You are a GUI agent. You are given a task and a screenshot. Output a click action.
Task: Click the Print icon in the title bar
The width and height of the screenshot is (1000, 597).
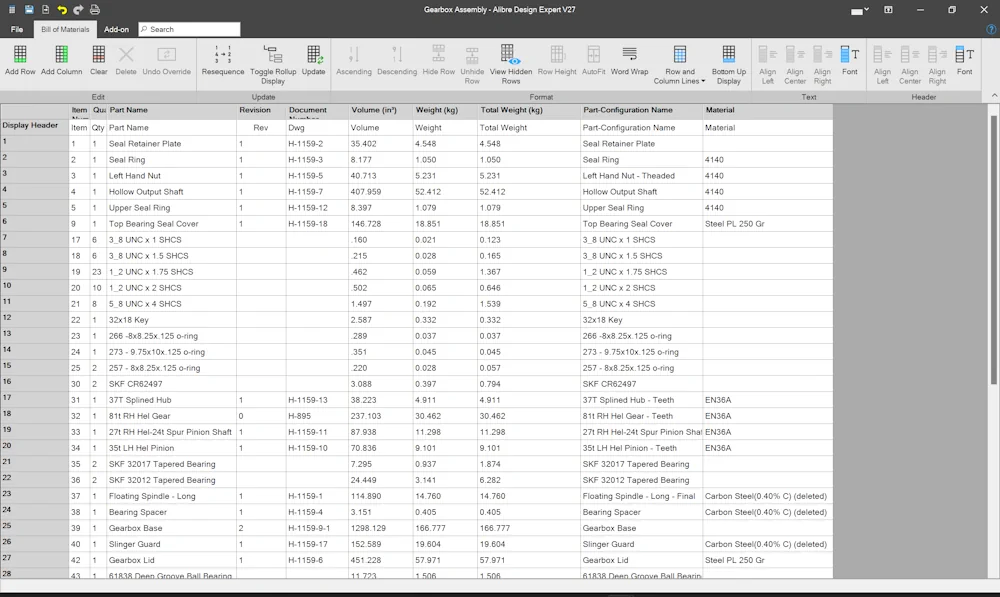[94, 10]
